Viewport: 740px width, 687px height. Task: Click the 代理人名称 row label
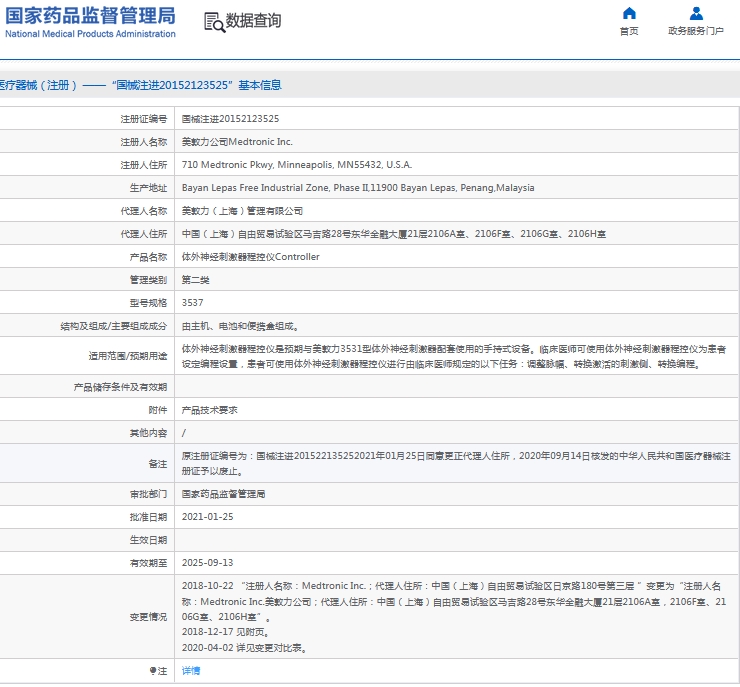point(144,211)
